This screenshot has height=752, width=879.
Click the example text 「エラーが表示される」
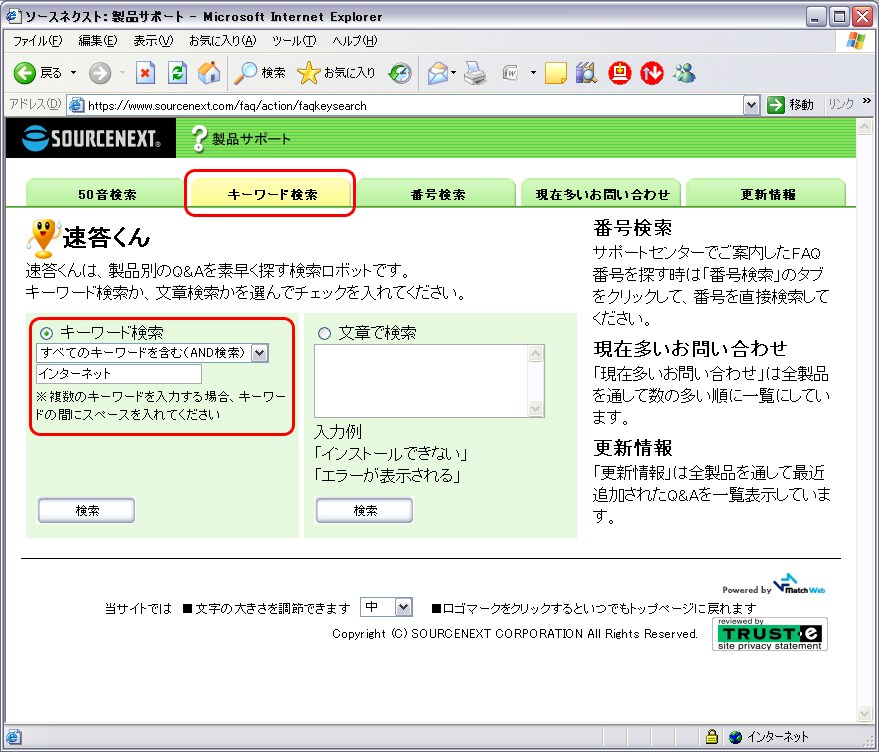click(387, 476)
